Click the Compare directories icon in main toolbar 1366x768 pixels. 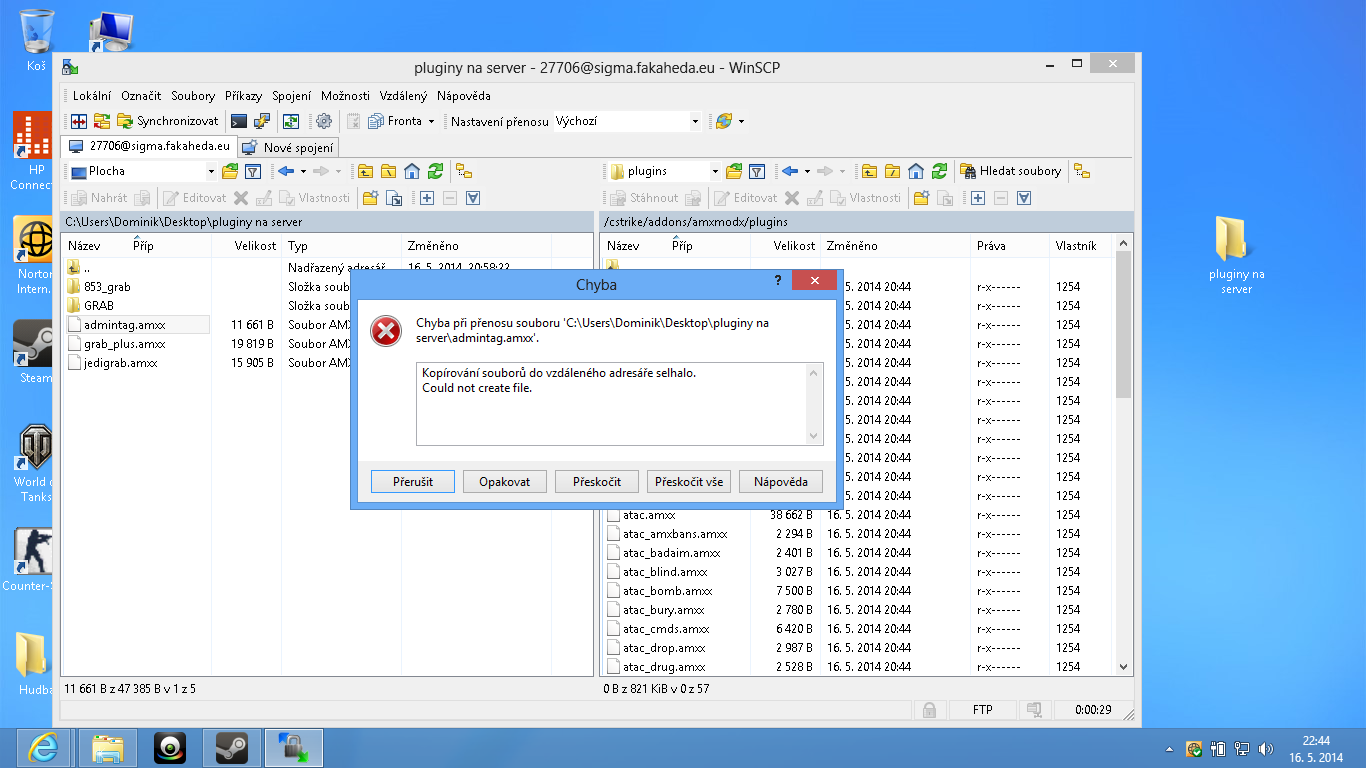(79, 121)
